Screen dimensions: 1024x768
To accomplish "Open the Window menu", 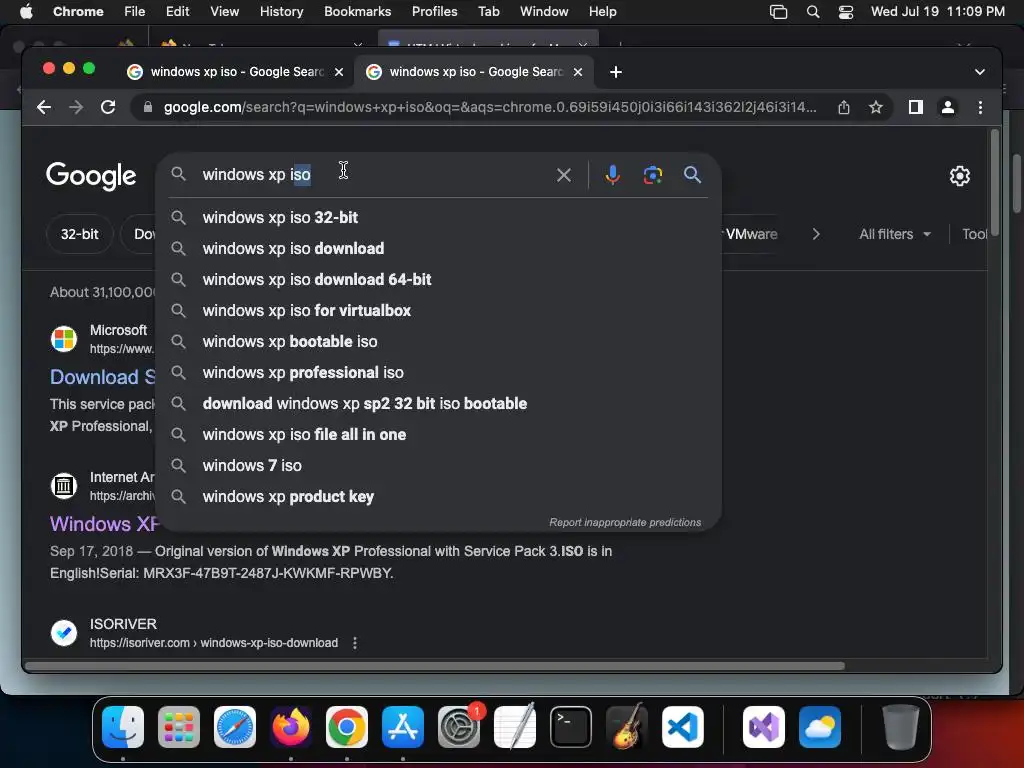I will tap(544, 11).
